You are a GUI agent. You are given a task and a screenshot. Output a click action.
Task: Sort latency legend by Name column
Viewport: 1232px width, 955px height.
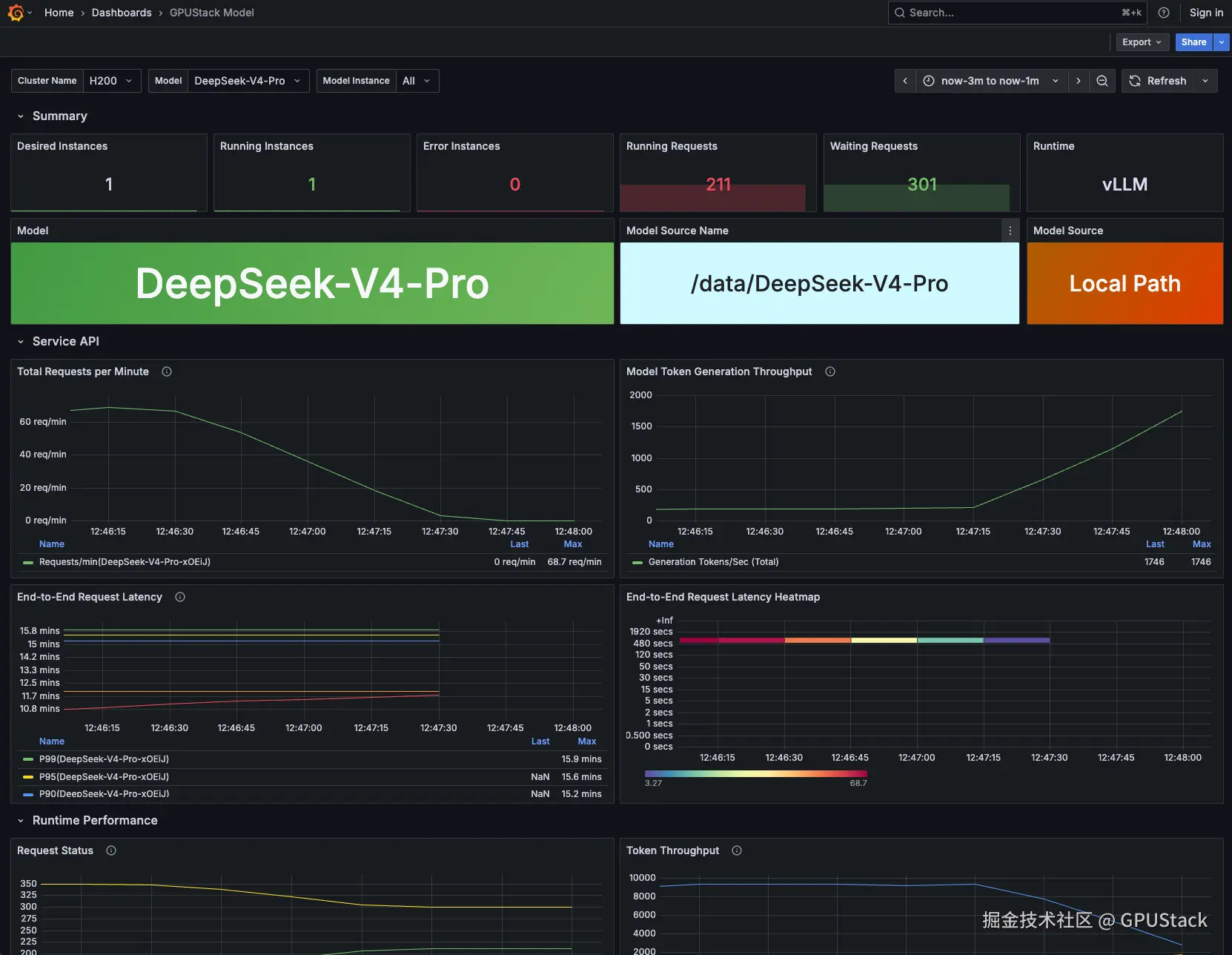52,741
